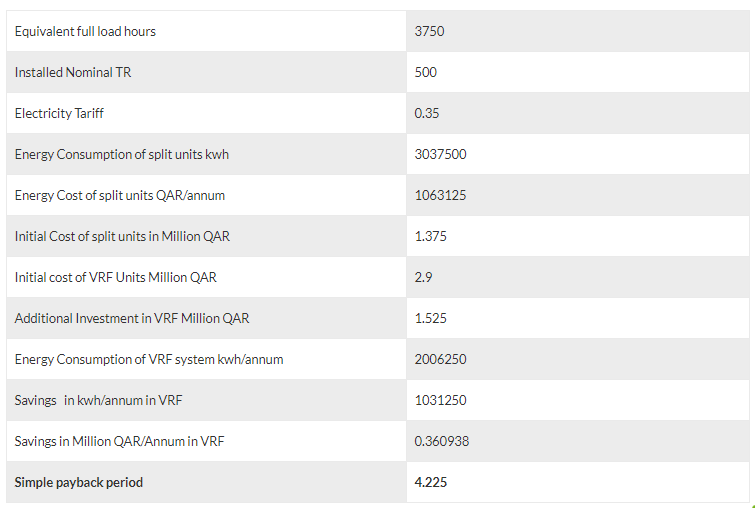
Task: Select the 2.9 value cell
Action: coord(423,277)
